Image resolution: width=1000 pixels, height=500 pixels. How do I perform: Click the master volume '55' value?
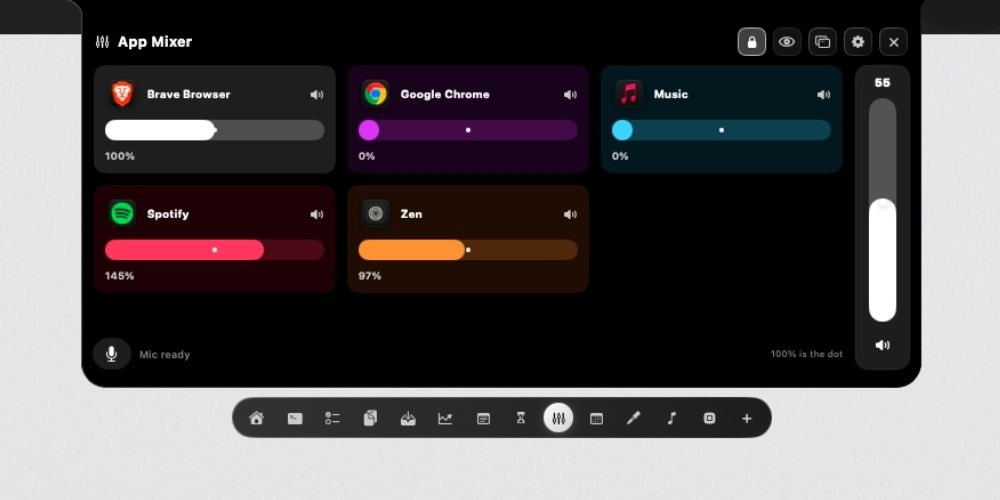click(883, 83)
